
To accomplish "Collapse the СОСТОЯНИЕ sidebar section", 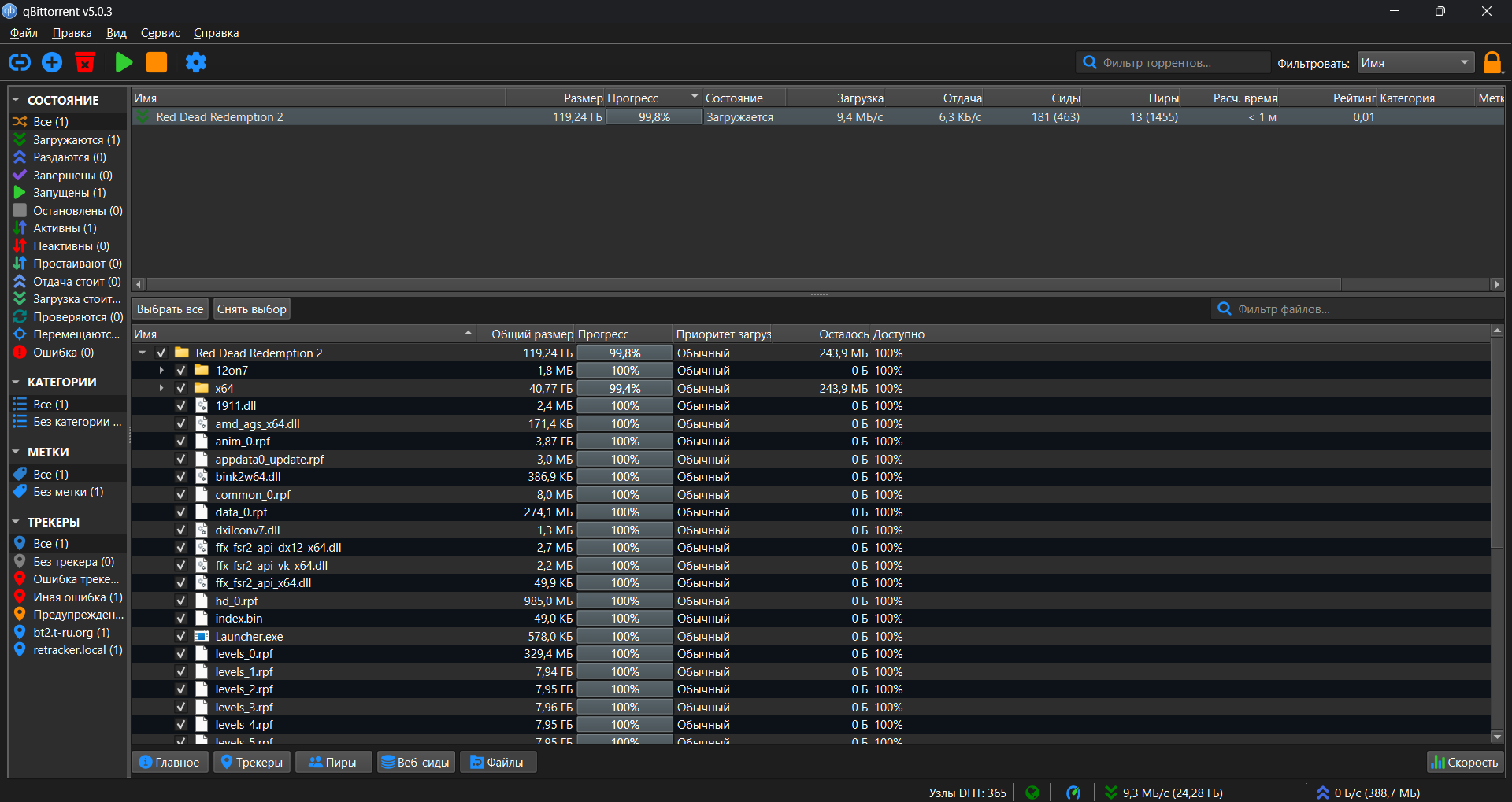I will (x=16, y=100).
